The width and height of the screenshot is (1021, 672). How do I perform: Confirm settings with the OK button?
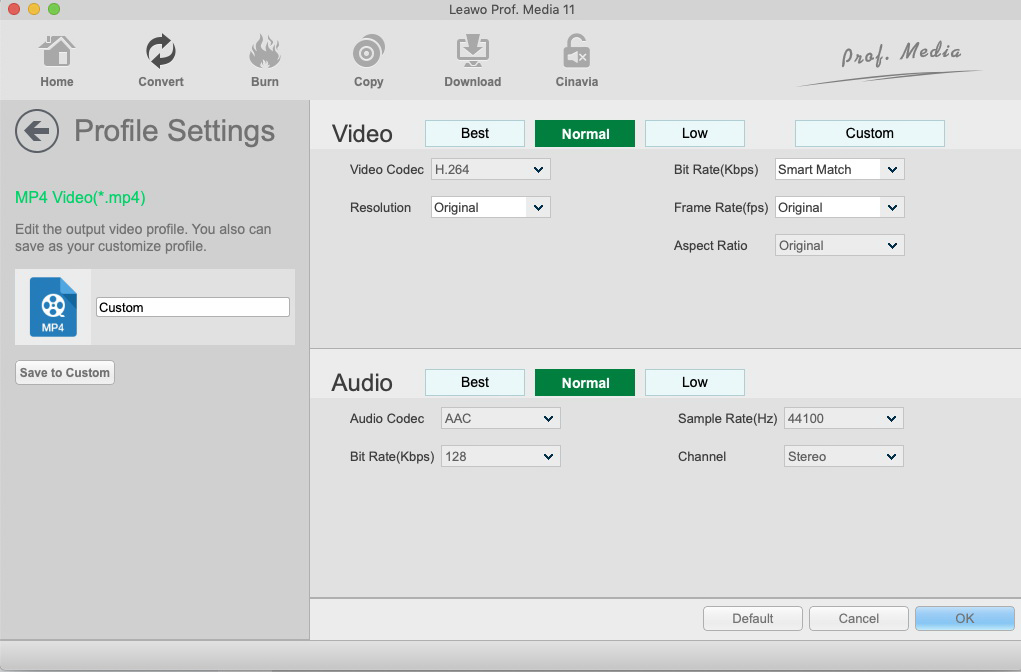click(964, 618)
